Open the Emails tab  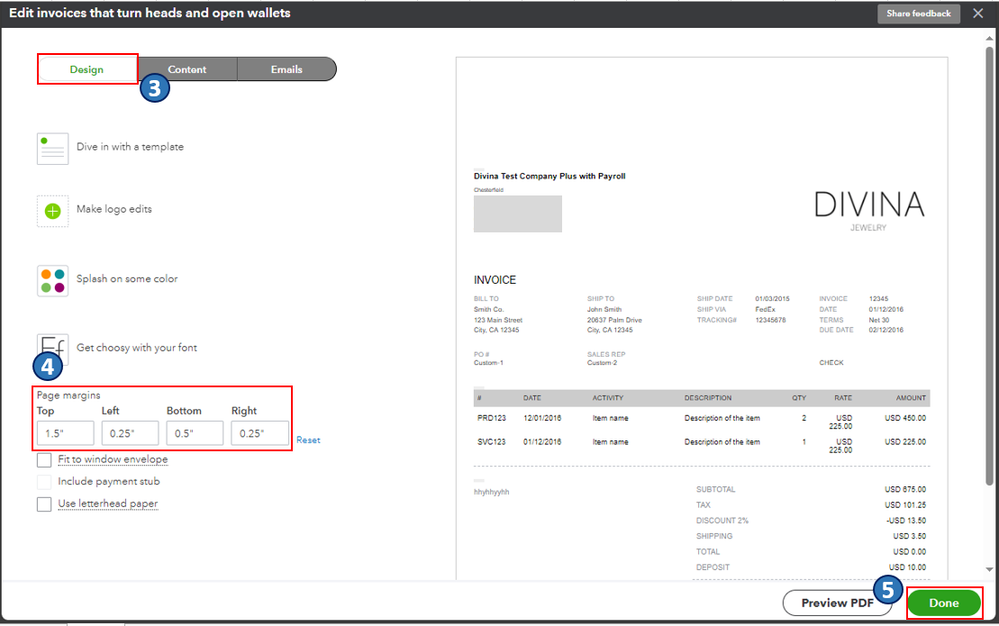coord(287,69)
